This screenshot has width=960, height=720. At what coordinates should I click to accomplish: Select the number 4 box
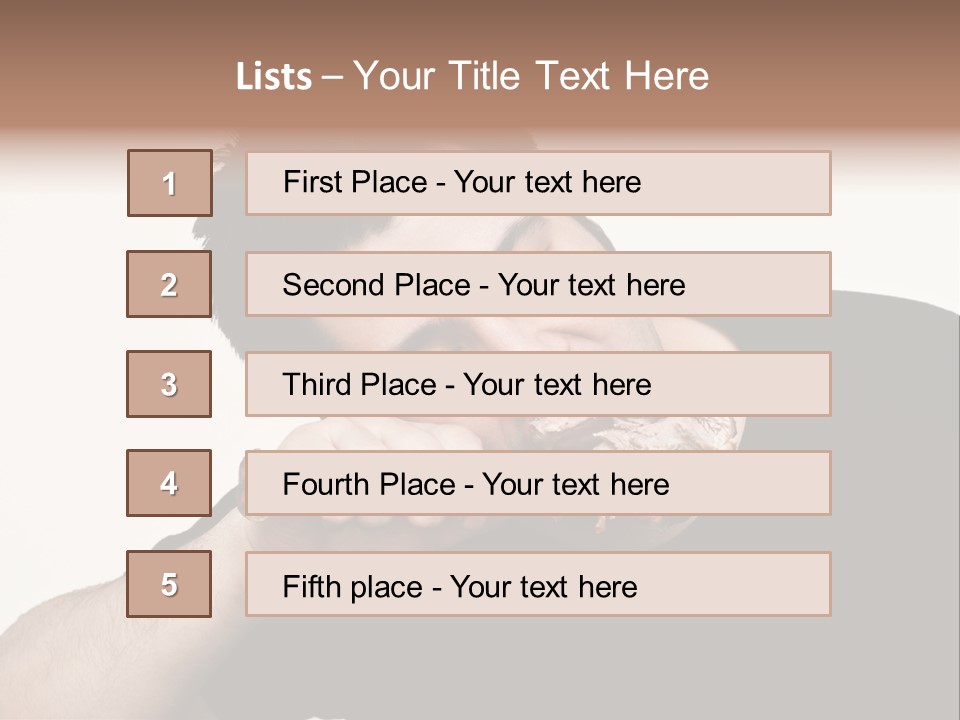pos(169,483)
